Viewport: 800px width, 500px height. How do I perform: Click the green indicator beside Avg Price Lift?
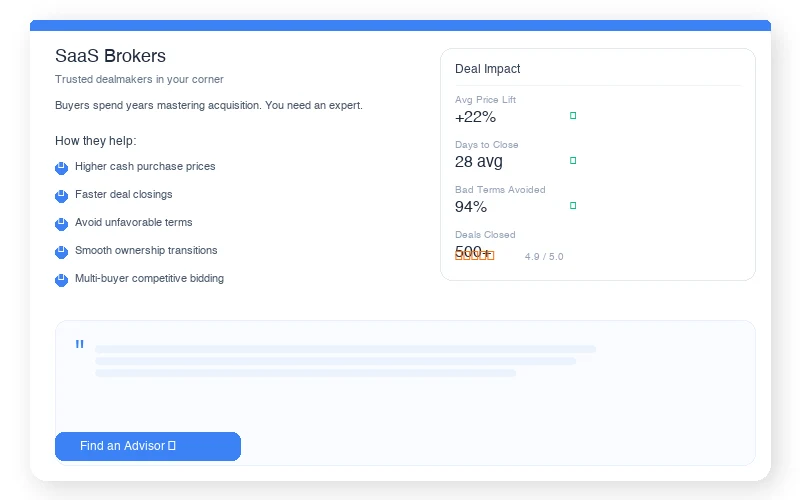pos(573,116)
